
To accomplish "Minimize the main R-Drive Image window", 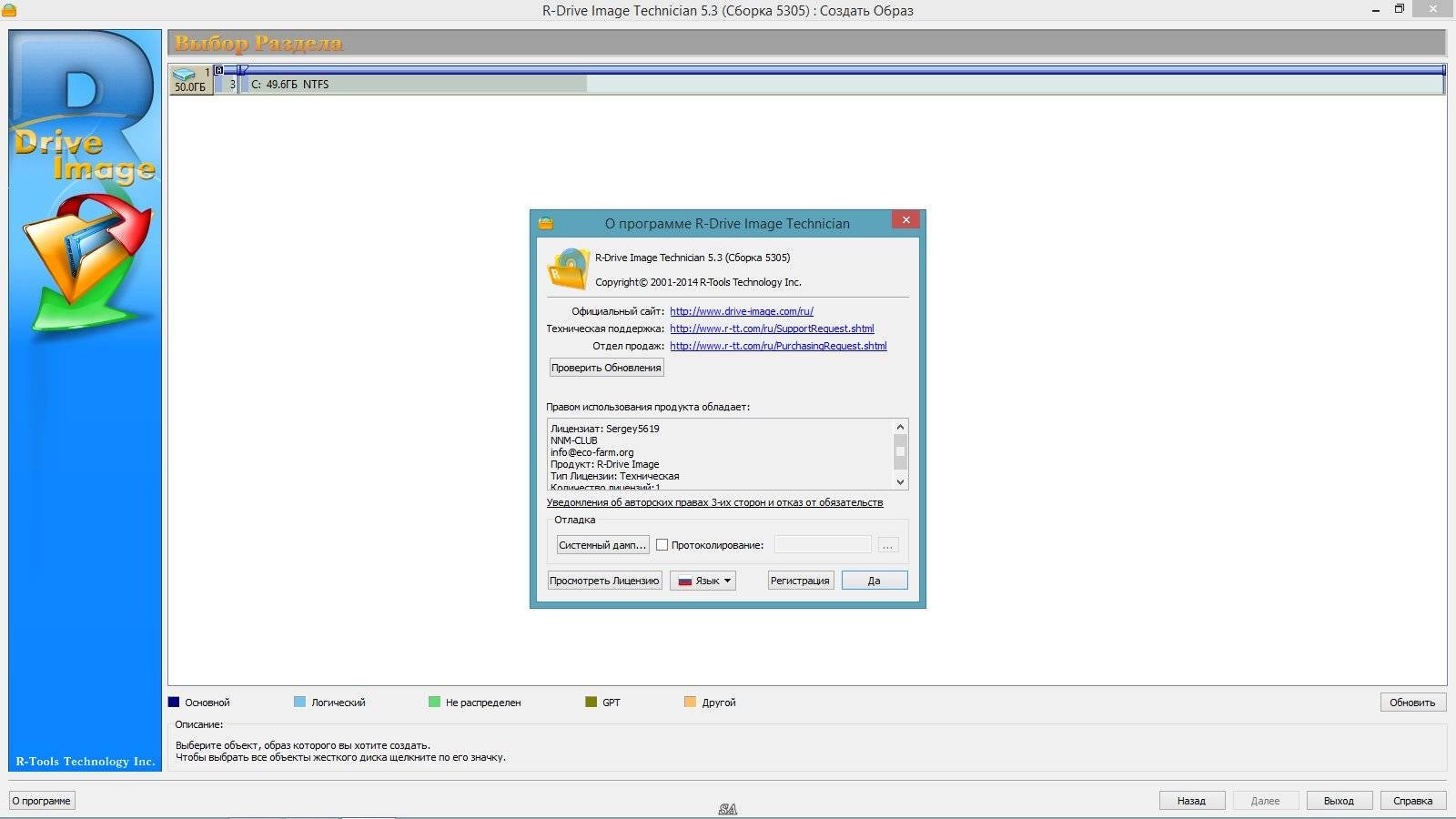I will tap(1376, 10).
